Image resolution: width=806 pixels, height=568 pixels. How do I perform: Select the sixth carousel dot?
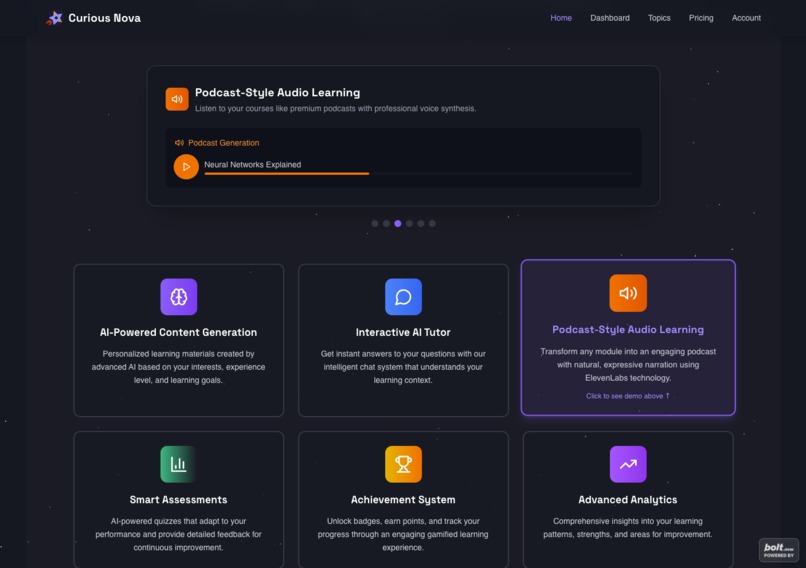[432, 224]
